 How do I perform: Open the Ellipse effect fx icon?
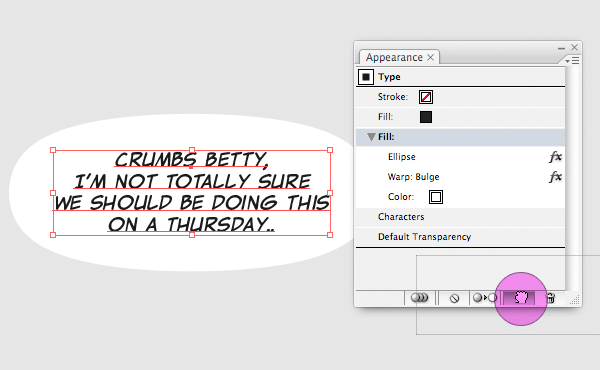click(x=556, y=156)
